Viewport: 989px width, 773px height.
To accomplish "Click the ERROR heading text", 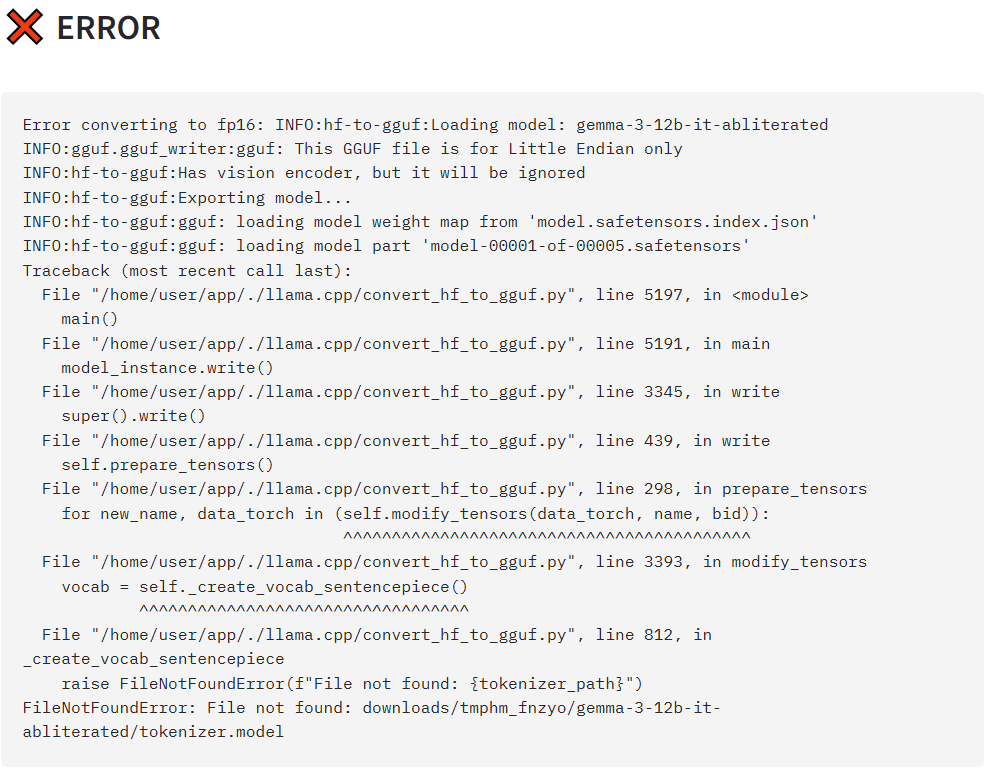I will 108,28.
